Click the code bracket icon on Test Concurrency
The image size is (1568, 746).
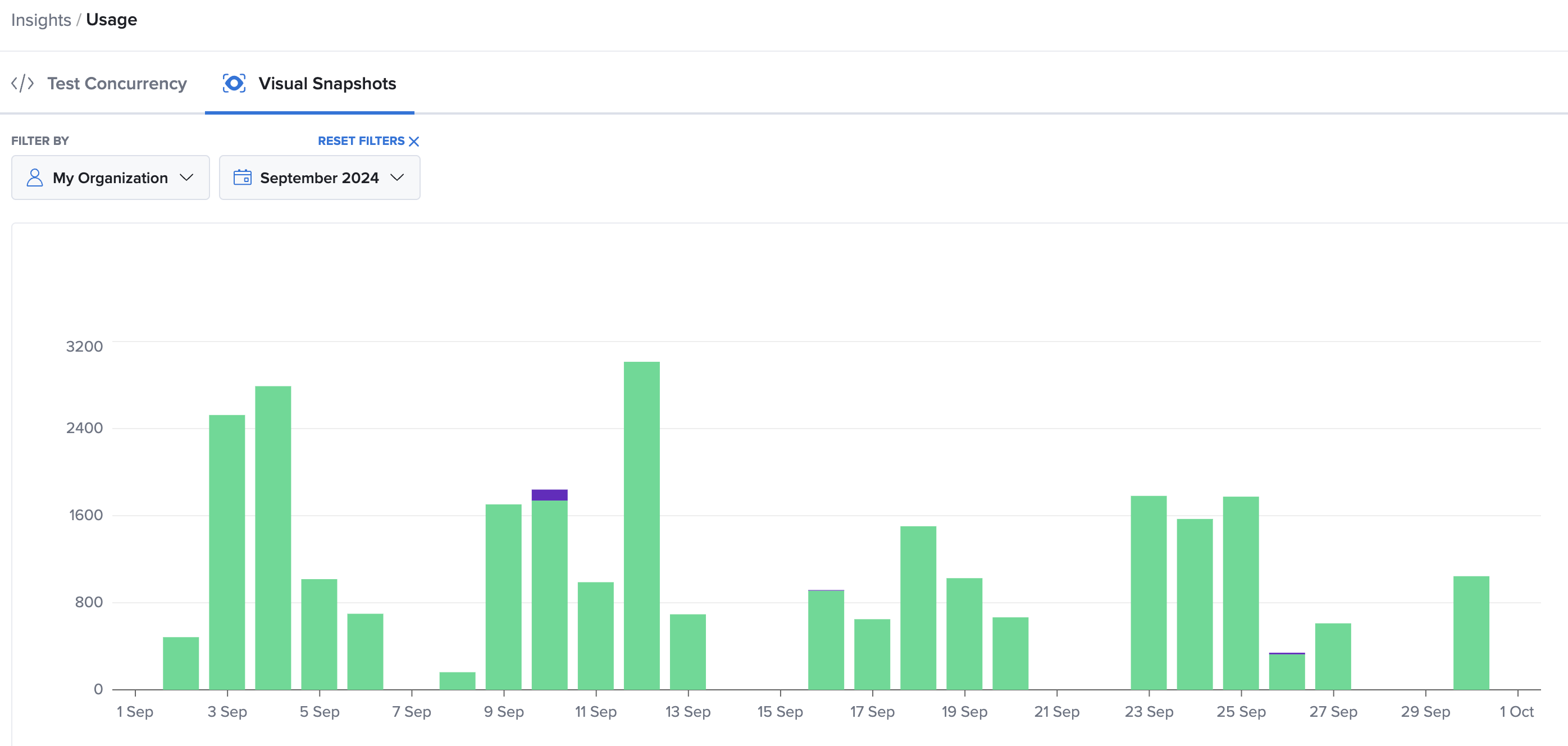click(22, 83)
